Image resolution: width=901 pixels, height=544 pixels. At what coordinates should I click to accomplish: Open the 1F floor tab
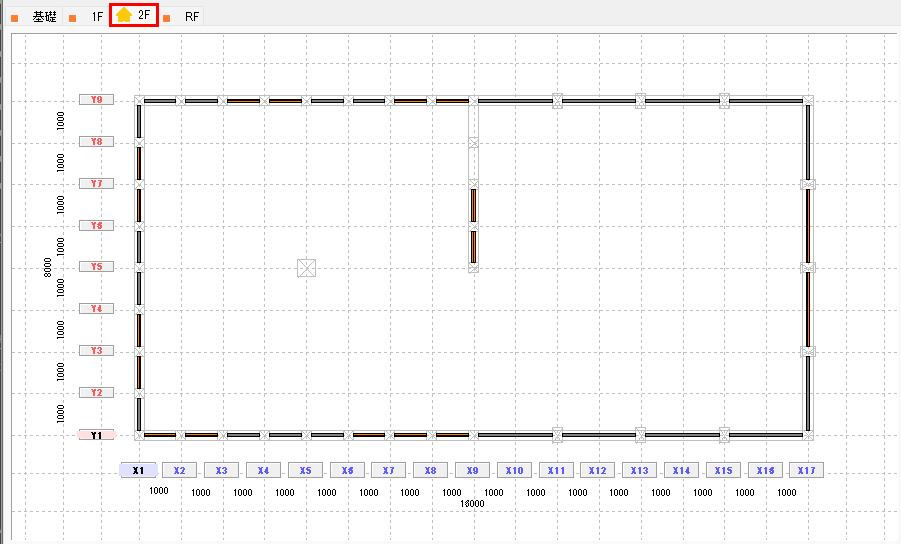coord(96,17)
